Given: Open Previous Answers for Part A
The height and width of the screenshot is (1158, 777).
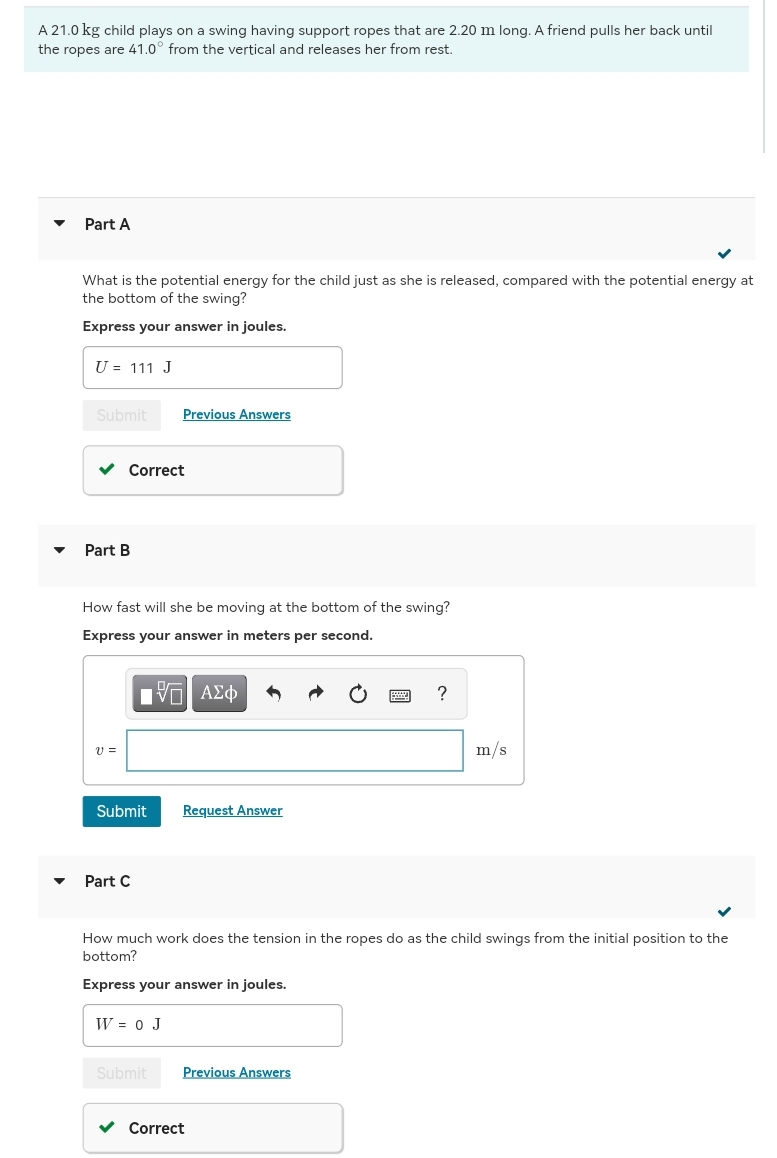Looking at the screenshot, I should point(236,414).
